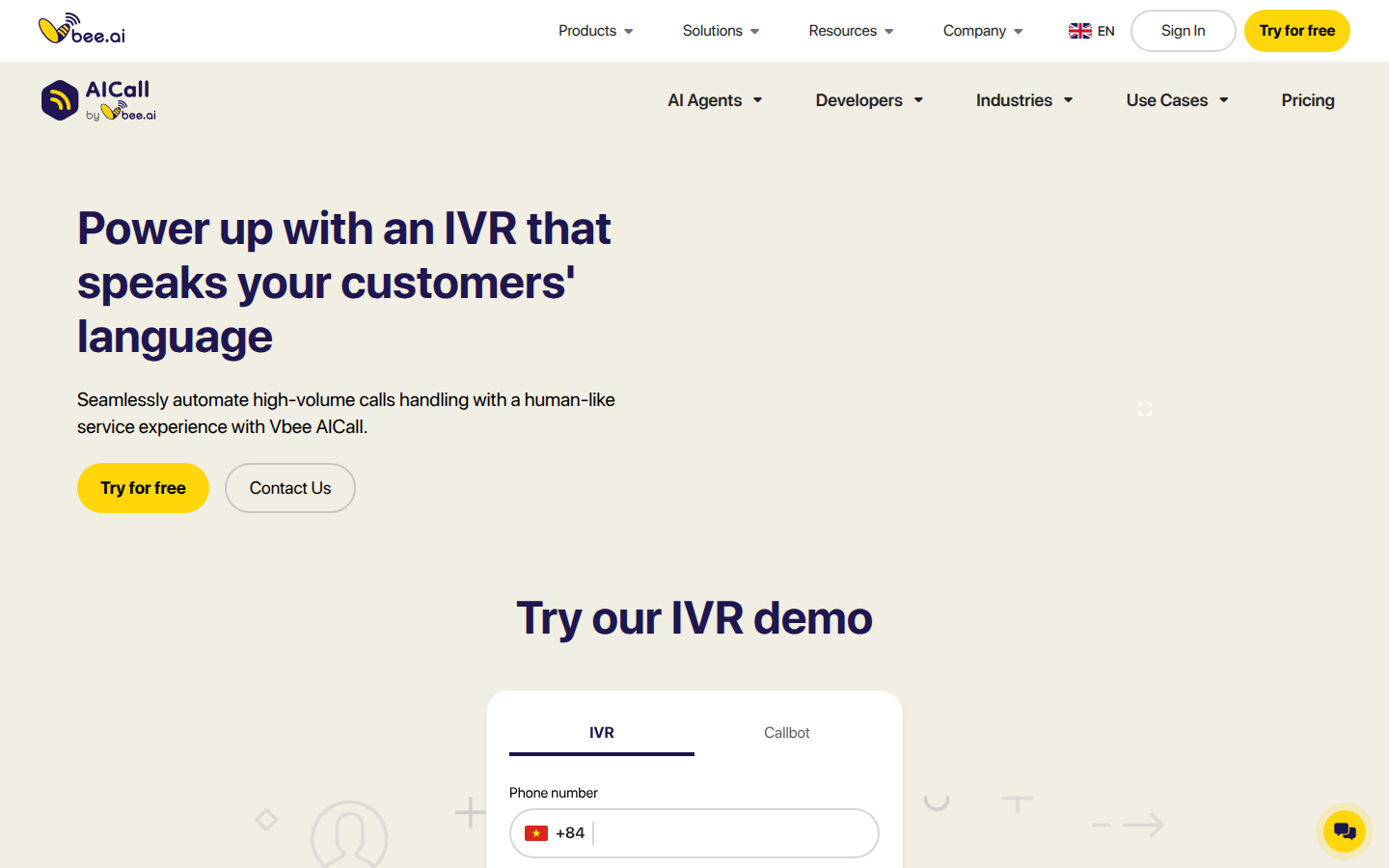Click the AICall logo icon
The height and width of the screenshot is (868, 1389).
(60, 100)
